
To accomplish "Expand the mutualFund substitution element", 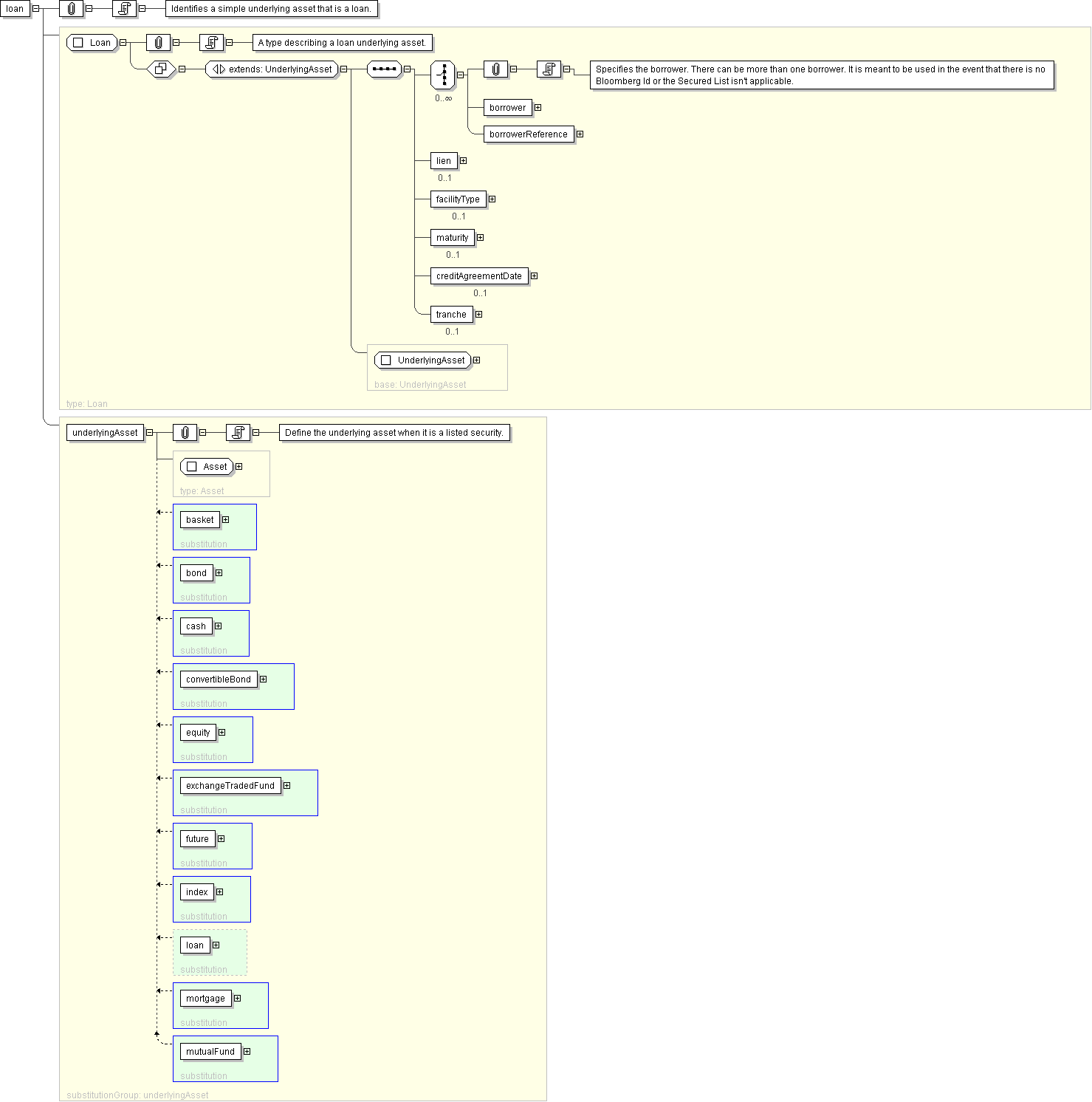I will [x=247, y=1052].
